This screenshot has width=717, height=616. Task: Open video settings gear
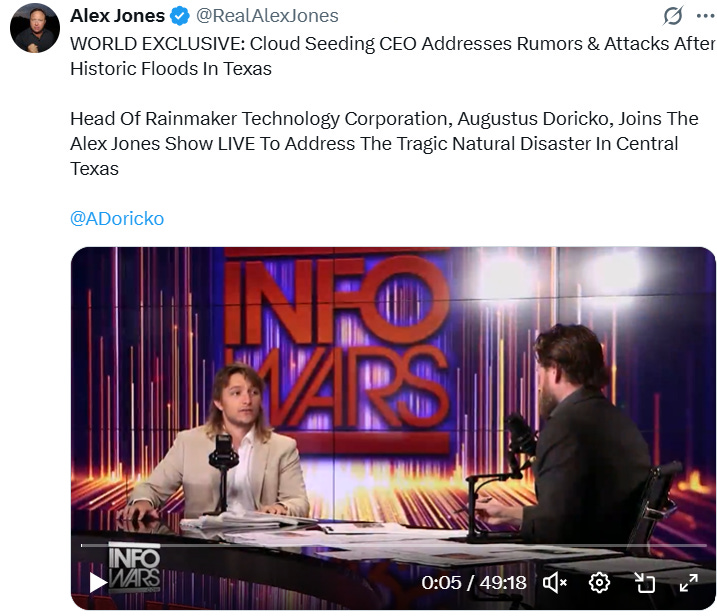599,583
